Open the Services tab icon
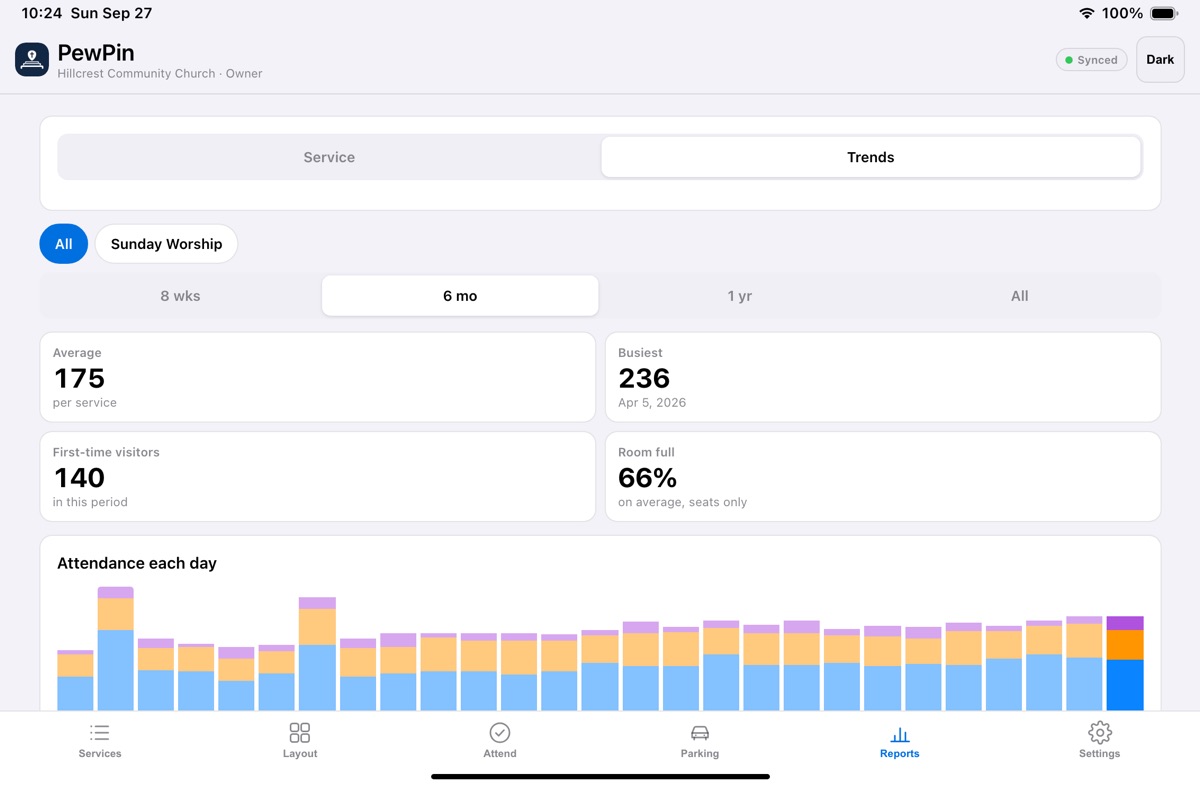Screen dimensions: 1200x788 point(100,733)
